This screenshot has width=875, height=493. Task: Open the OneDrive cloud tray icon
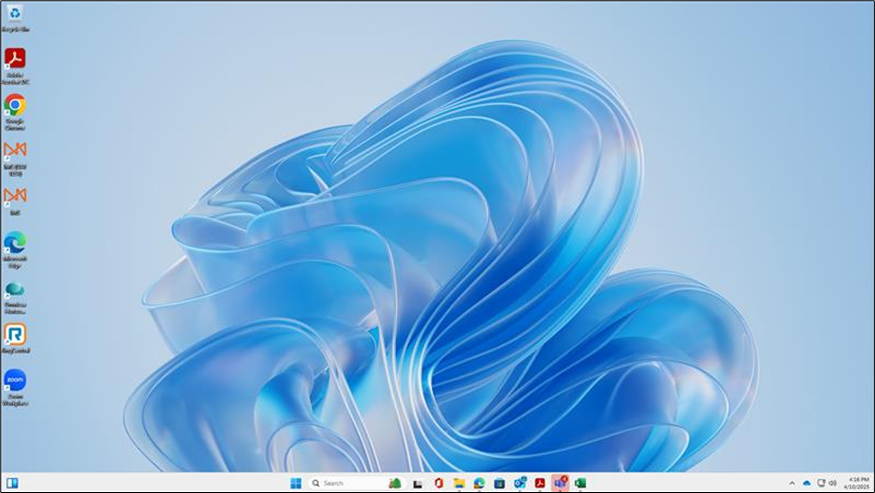tap(807, 483)
